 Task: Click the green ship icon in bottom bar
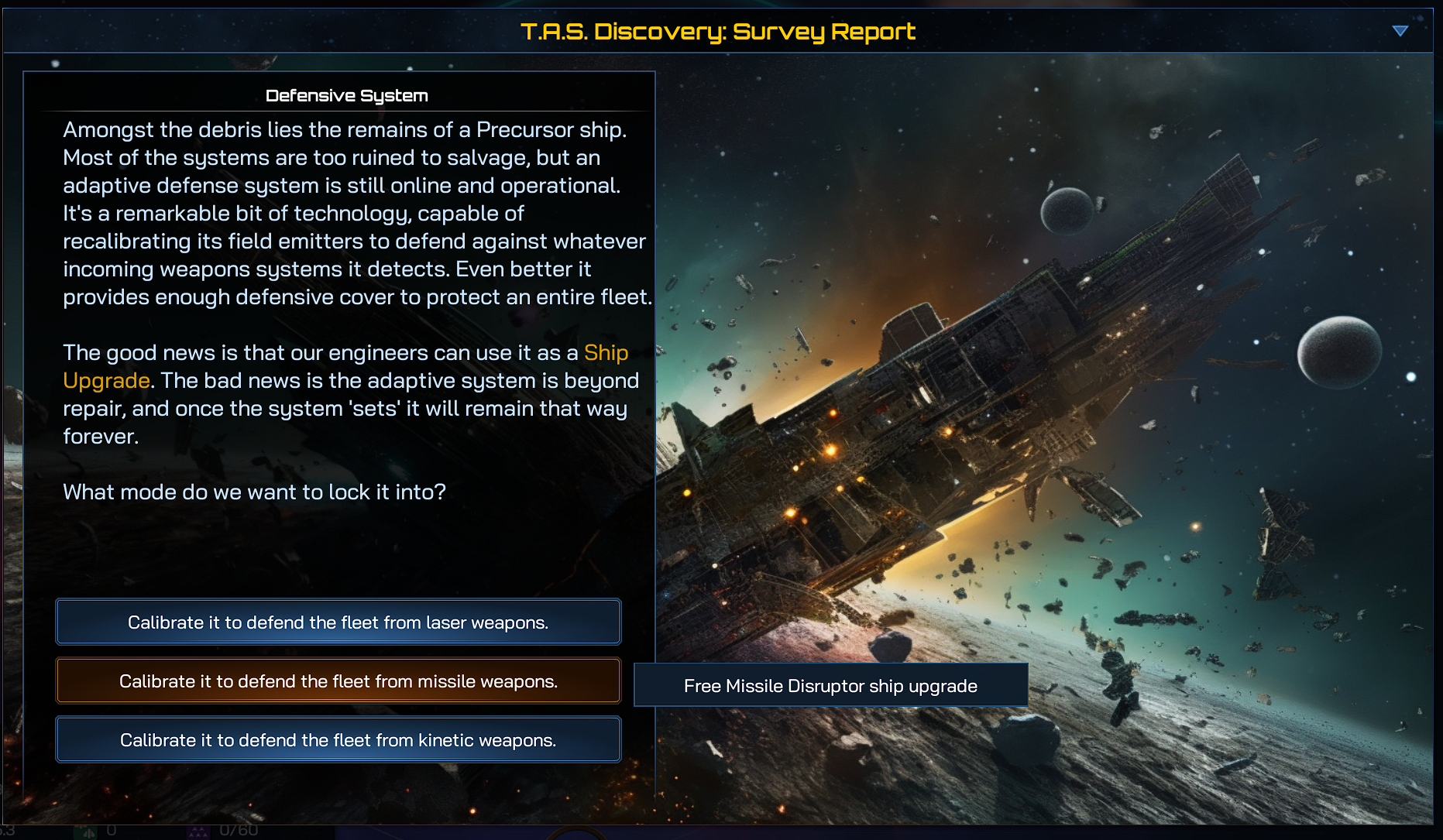[85, 832]
